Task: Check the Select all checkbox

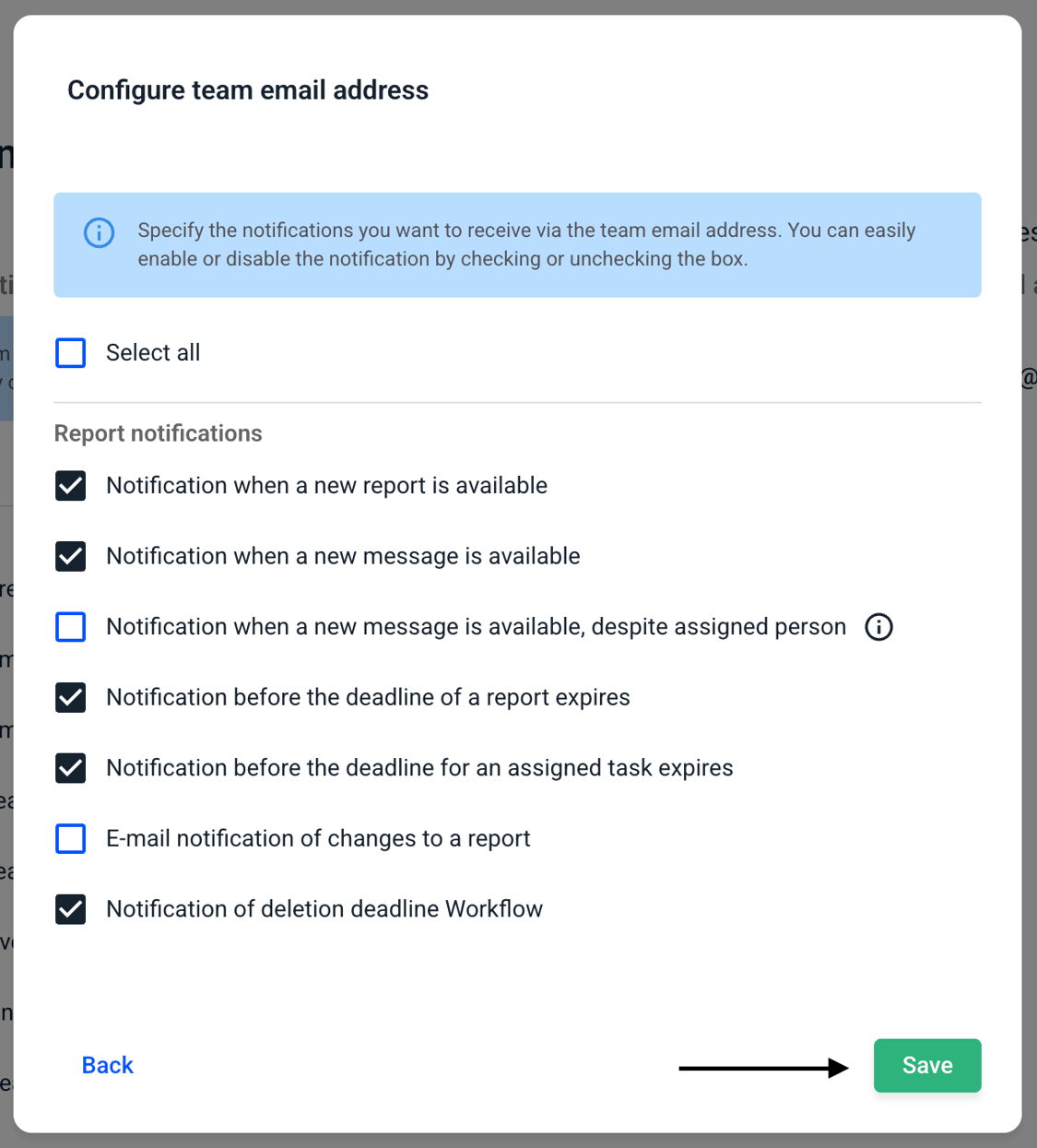Action: pyautogui.click(x=71, y=353)
